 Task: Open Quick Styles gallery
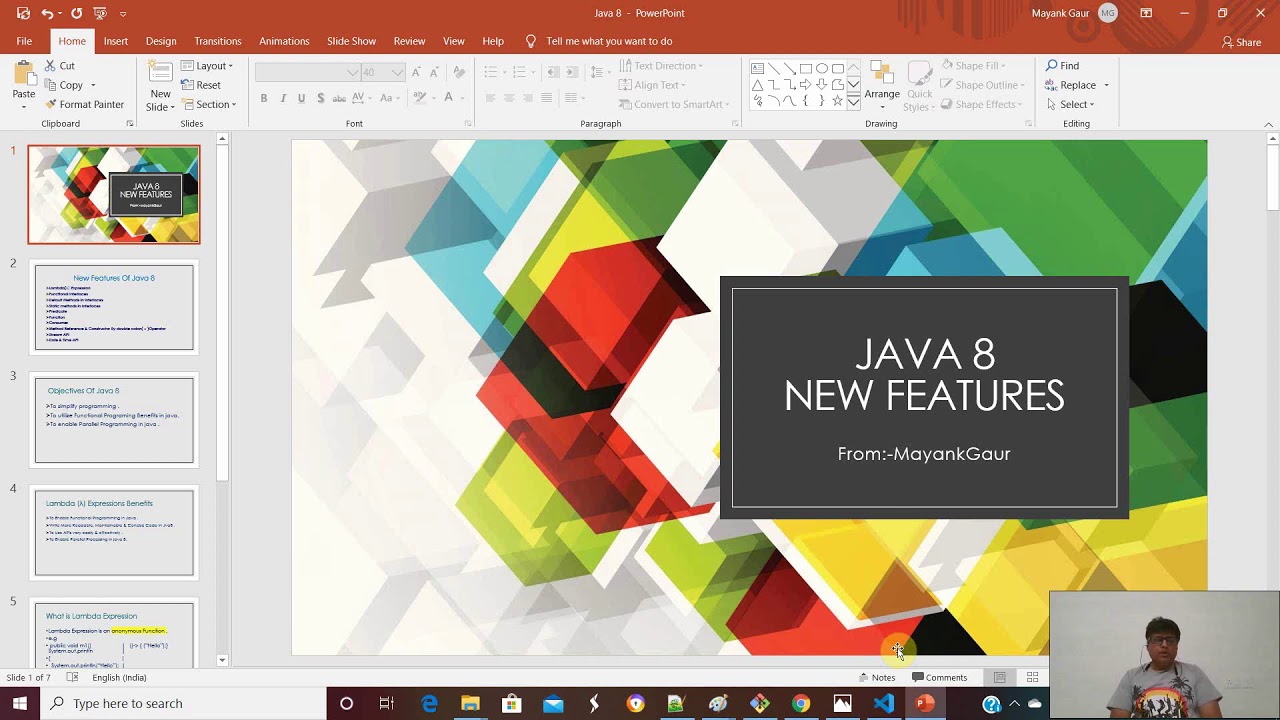pos(918,87)
